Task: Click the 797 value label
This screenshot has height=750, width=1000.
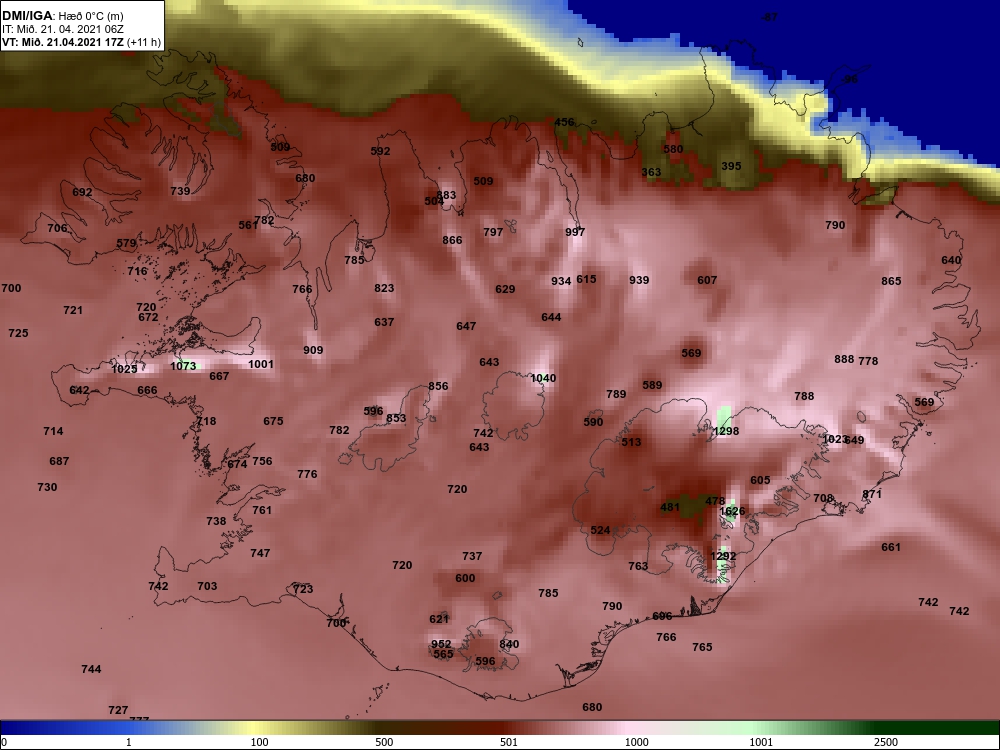Action: click(493, 232)
